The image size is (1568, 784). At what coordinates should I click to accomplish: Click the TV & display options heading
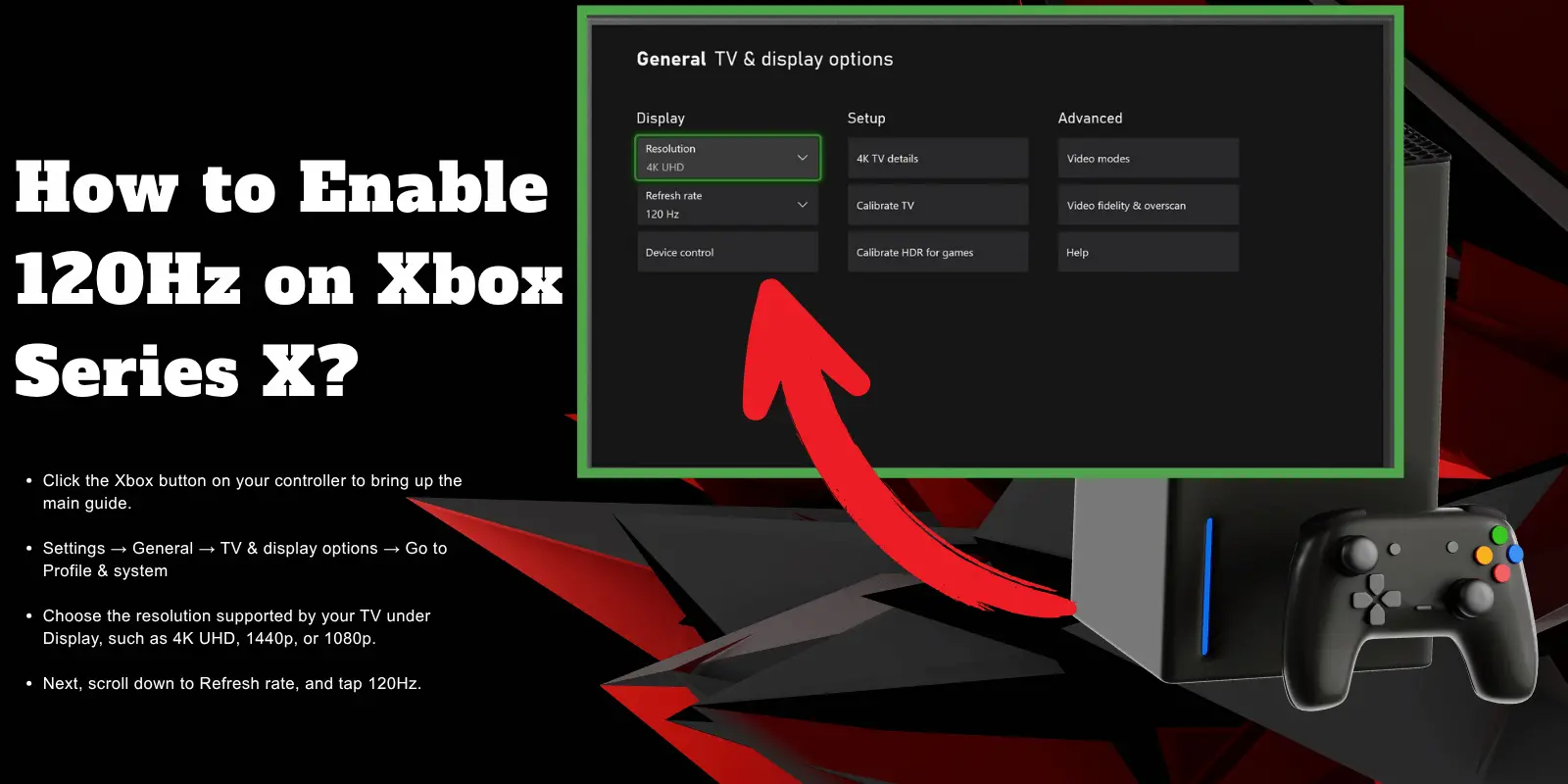tap(804, 59)
